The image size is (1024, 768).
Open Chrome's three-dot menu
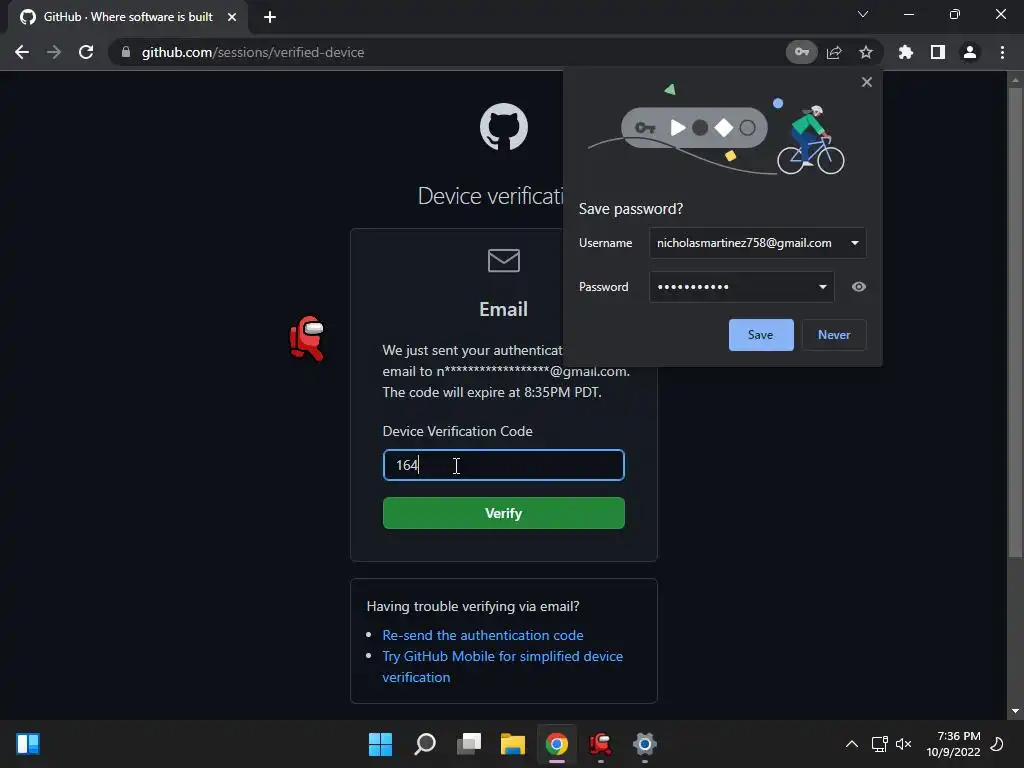(1002, 52)
